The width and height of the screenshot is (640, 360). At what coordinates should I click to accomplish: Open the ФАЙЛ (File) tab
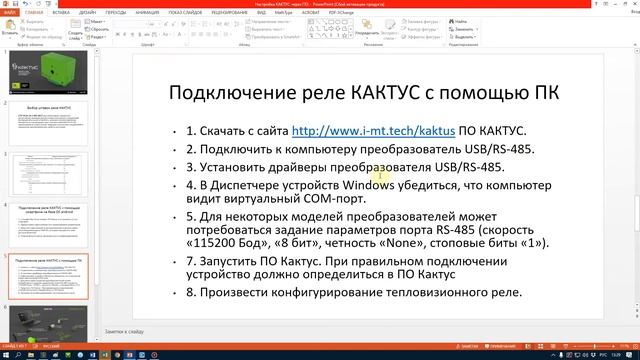point(9,13)
